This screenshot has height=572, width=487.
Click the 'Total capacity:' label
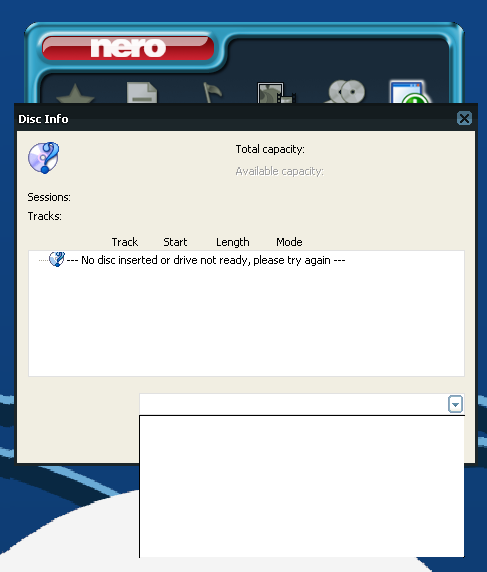point(270,149)
